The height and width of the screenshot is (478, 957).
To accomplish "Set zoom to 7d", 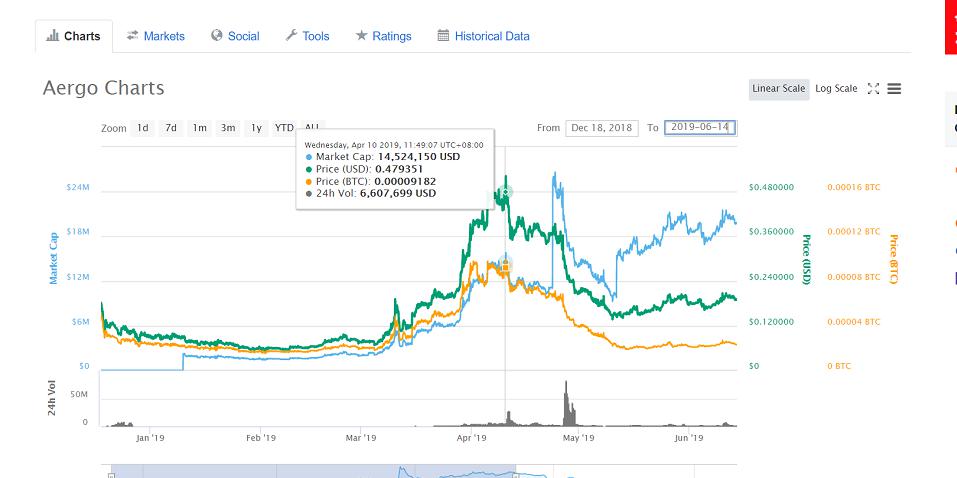I will point(171,128).
